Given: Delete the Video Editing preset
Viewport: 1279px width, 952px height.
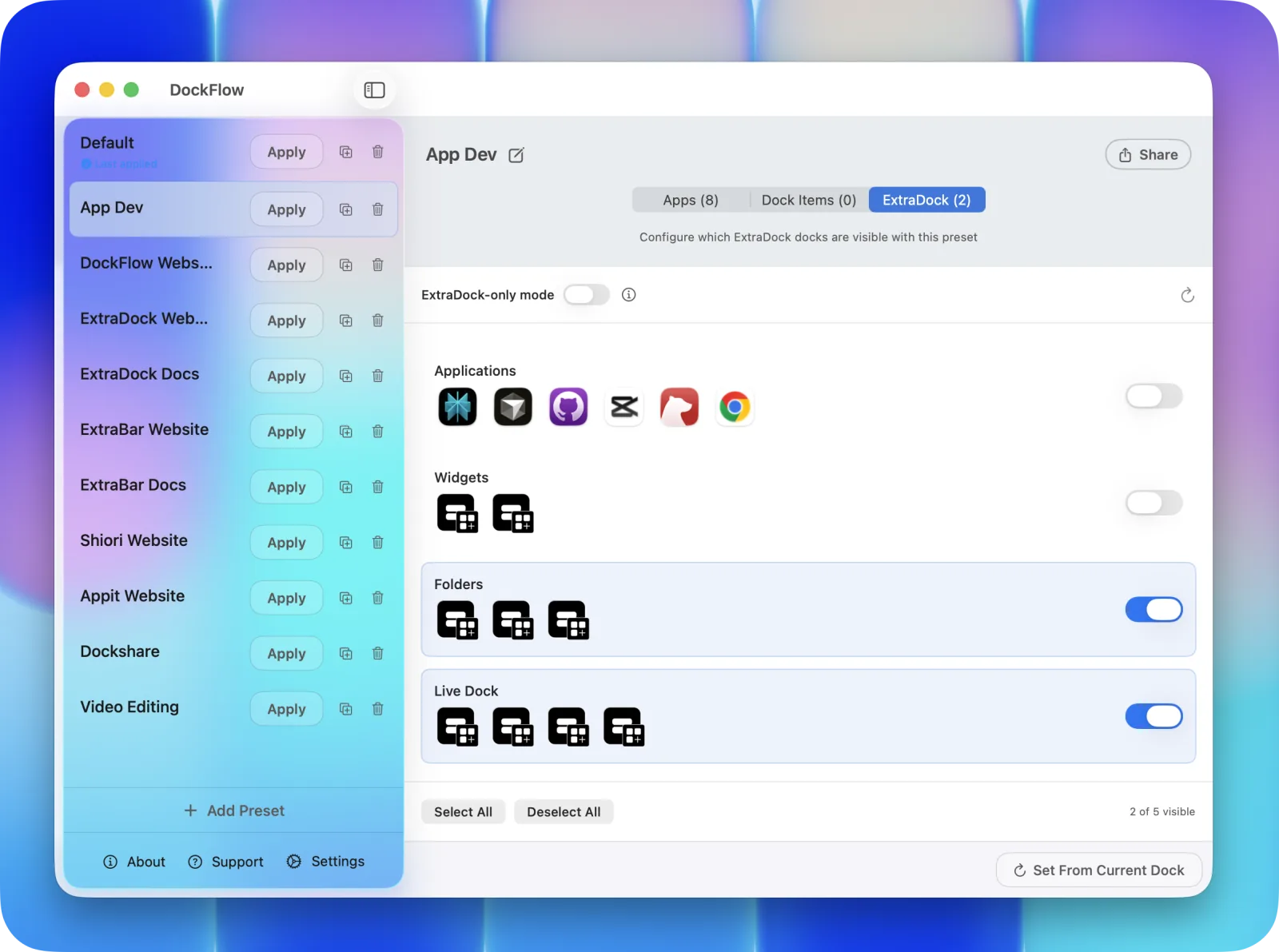Looking at the screenshot, I should coord(378,709).
